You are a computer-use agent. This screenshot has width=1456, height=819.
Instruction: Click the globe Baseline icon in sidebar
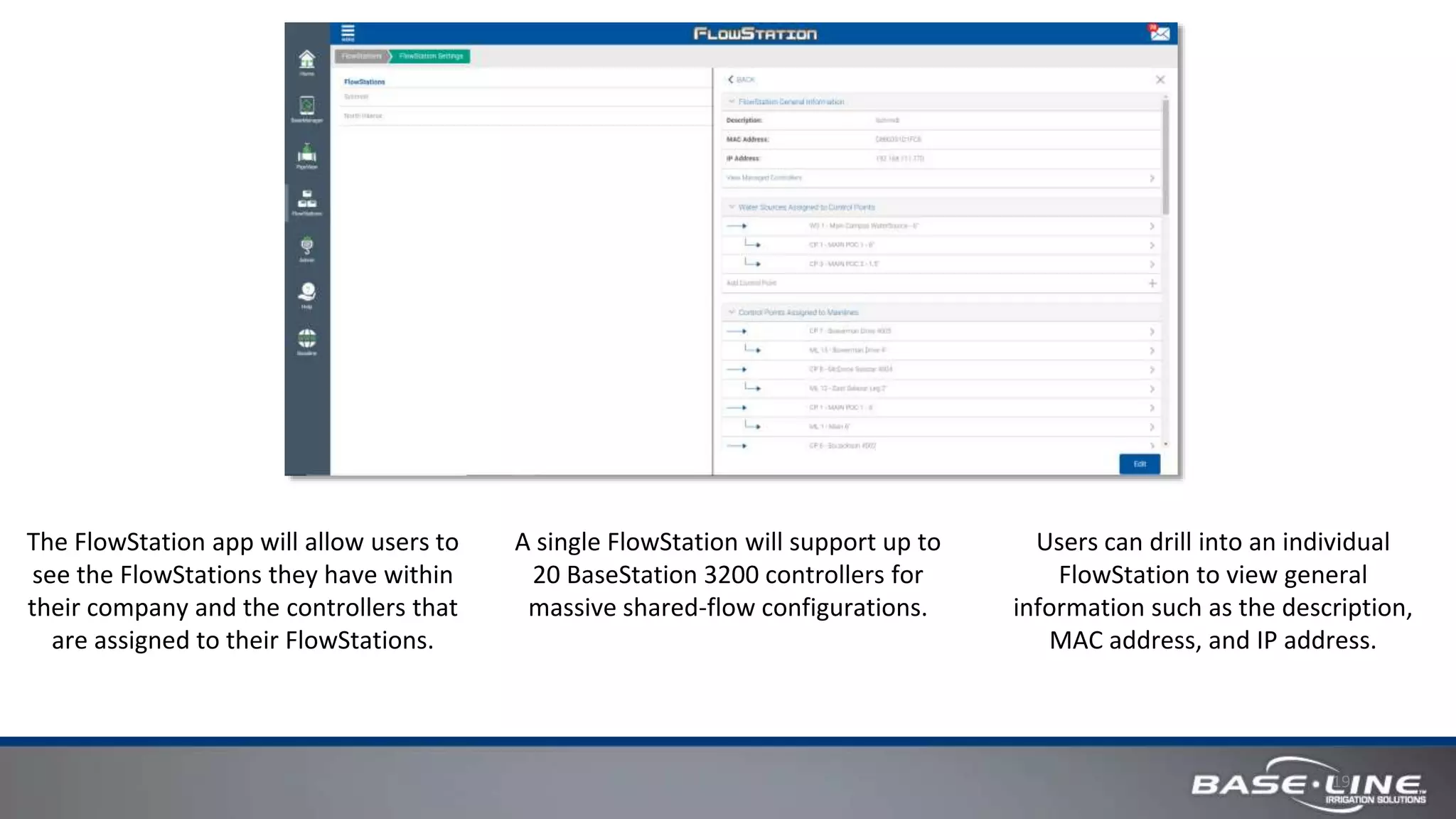pos(306,342)
